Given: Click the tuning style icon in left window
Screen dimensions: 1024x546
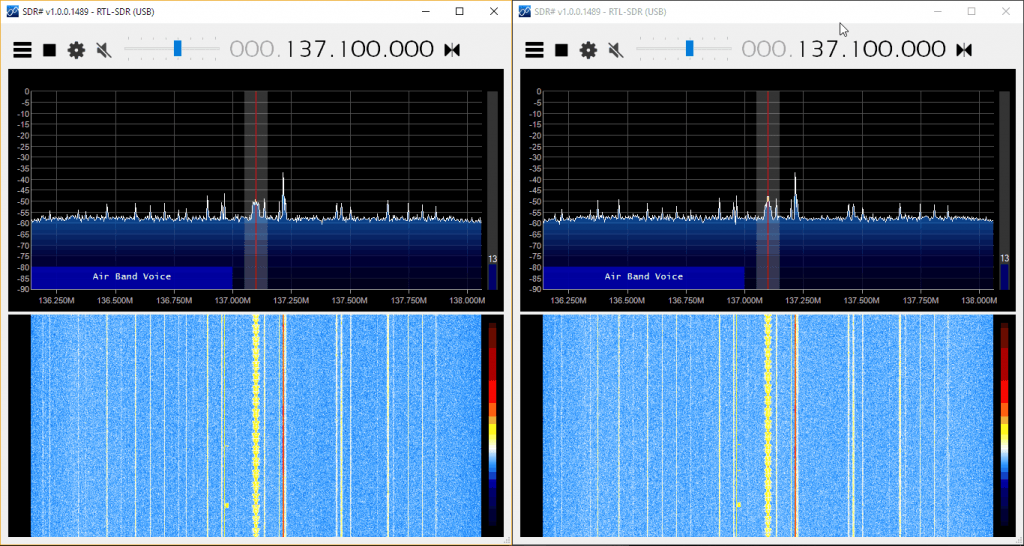Looking at the screenshot, I should click(x=452, y=50).
